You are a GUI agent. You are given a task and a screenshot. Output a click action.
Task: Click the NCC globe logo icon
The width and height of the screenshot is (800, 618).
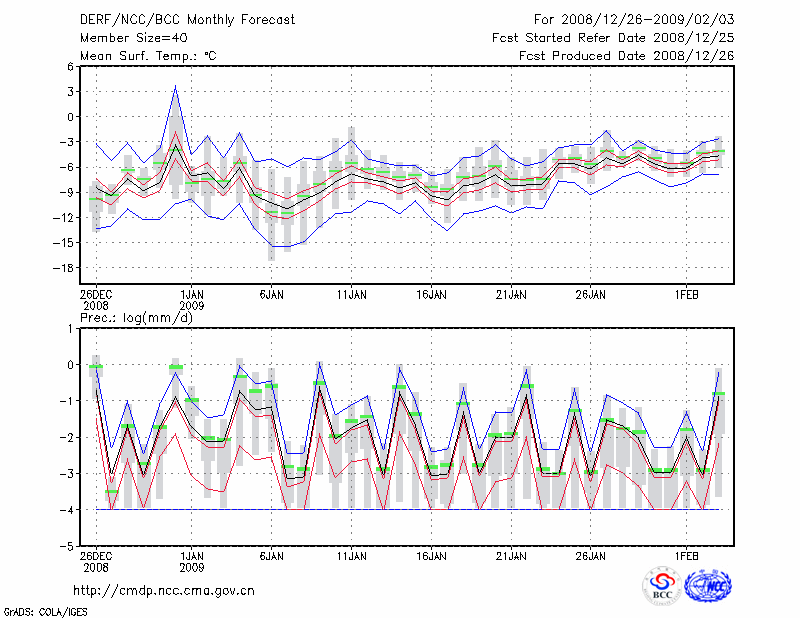tap(707, 586)
